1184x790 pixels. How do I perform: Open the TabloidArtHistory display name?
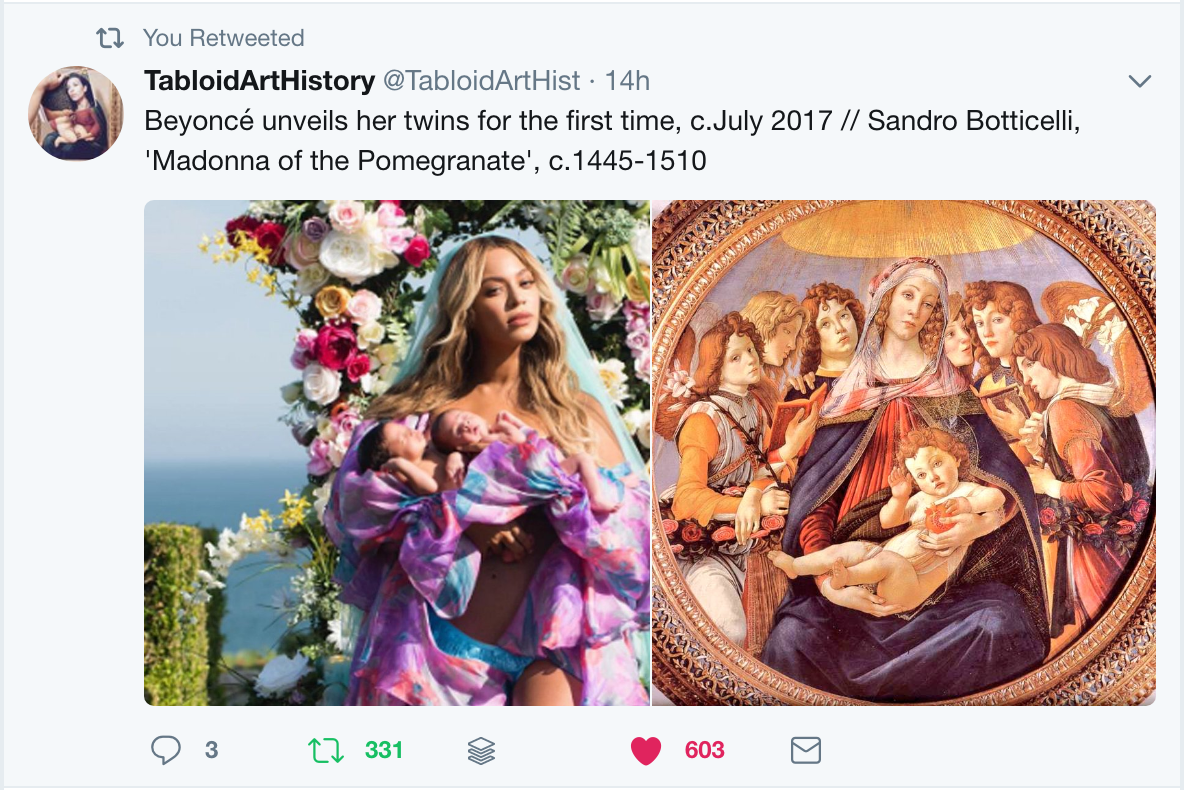[x=259, y=80]
